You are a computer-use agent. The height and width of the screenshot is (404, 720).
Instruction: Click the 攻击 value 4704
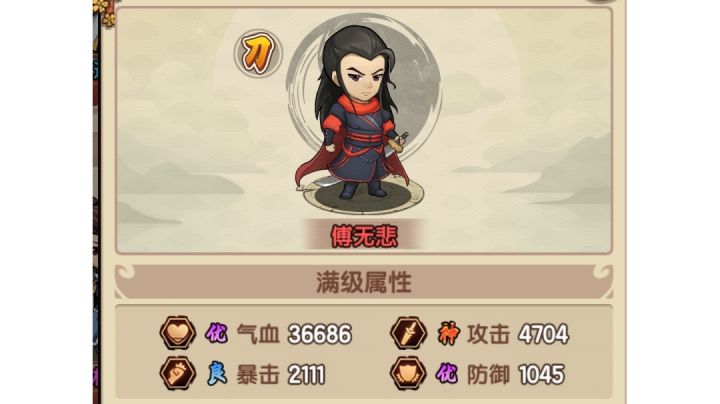pyautogui.click(x=543, y=334)
